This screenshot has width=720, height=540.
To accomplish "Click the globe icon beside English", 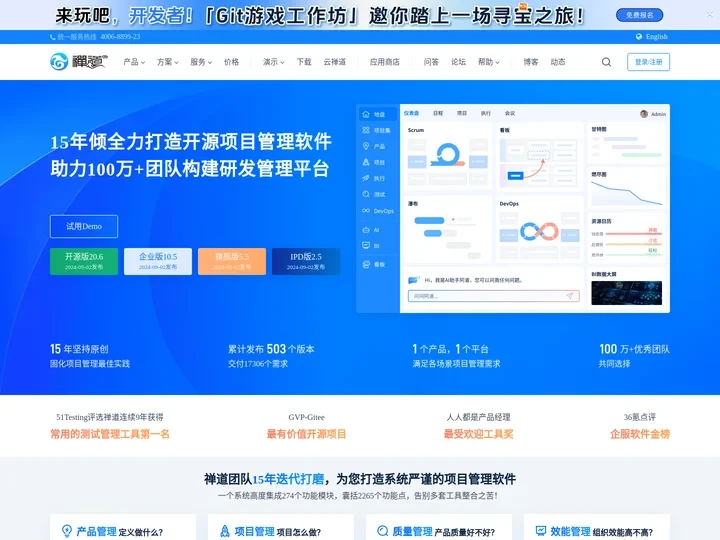I will pos(639,37).
